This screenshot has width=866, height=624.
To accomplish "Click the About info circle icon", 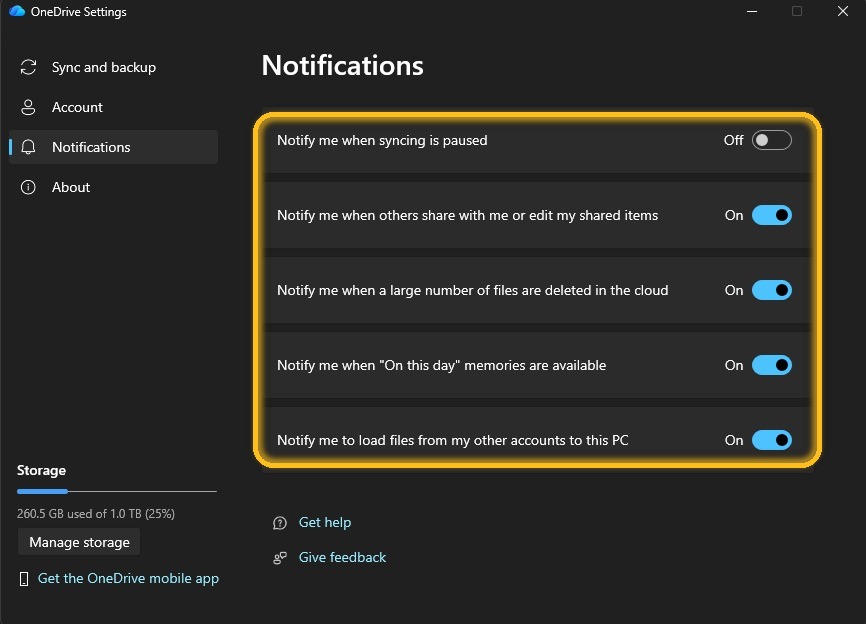I will 28,187.
